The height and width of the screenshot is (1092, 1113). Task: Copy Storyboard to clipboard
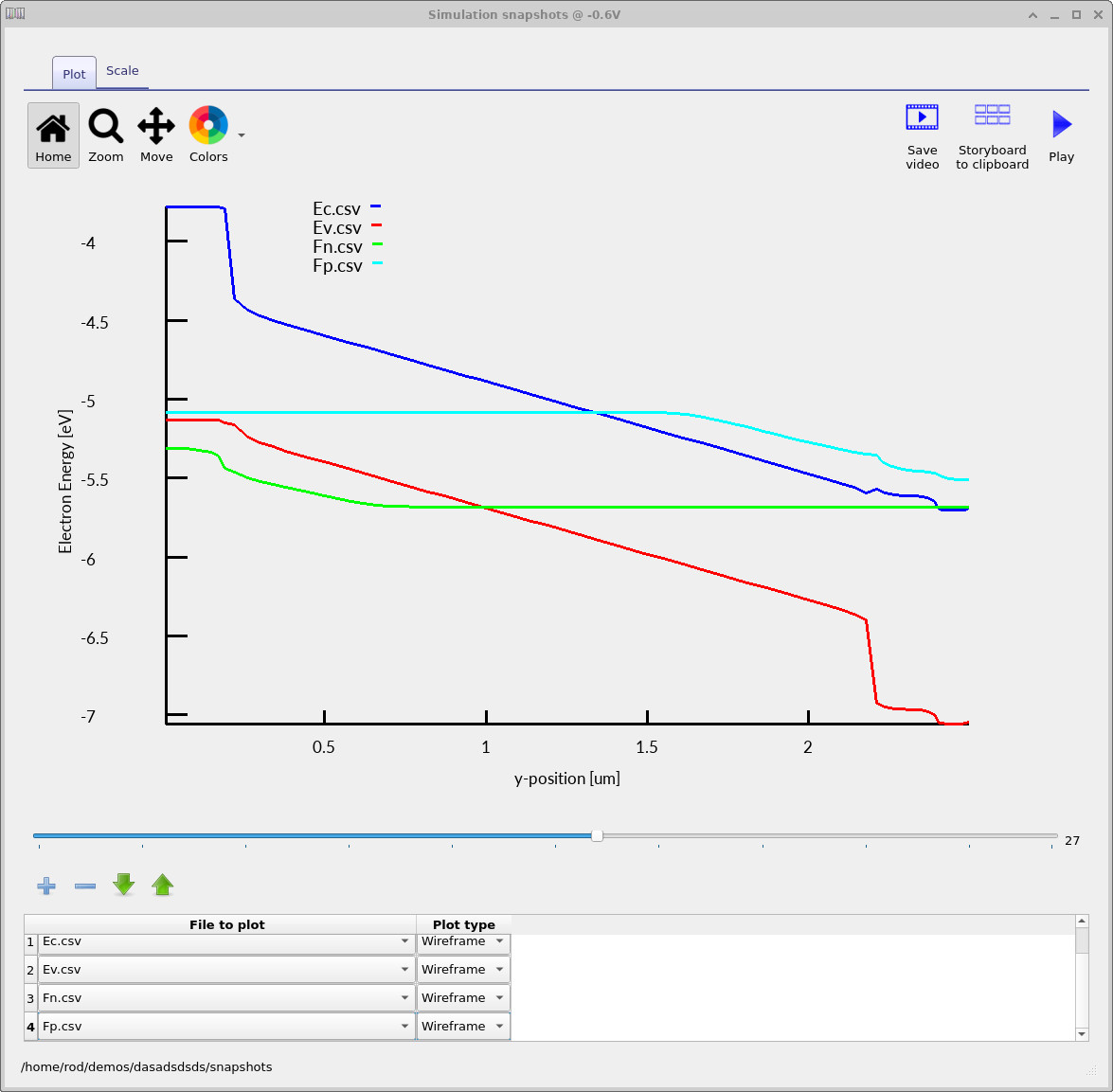pyautogui.click(x=992, y=136)
